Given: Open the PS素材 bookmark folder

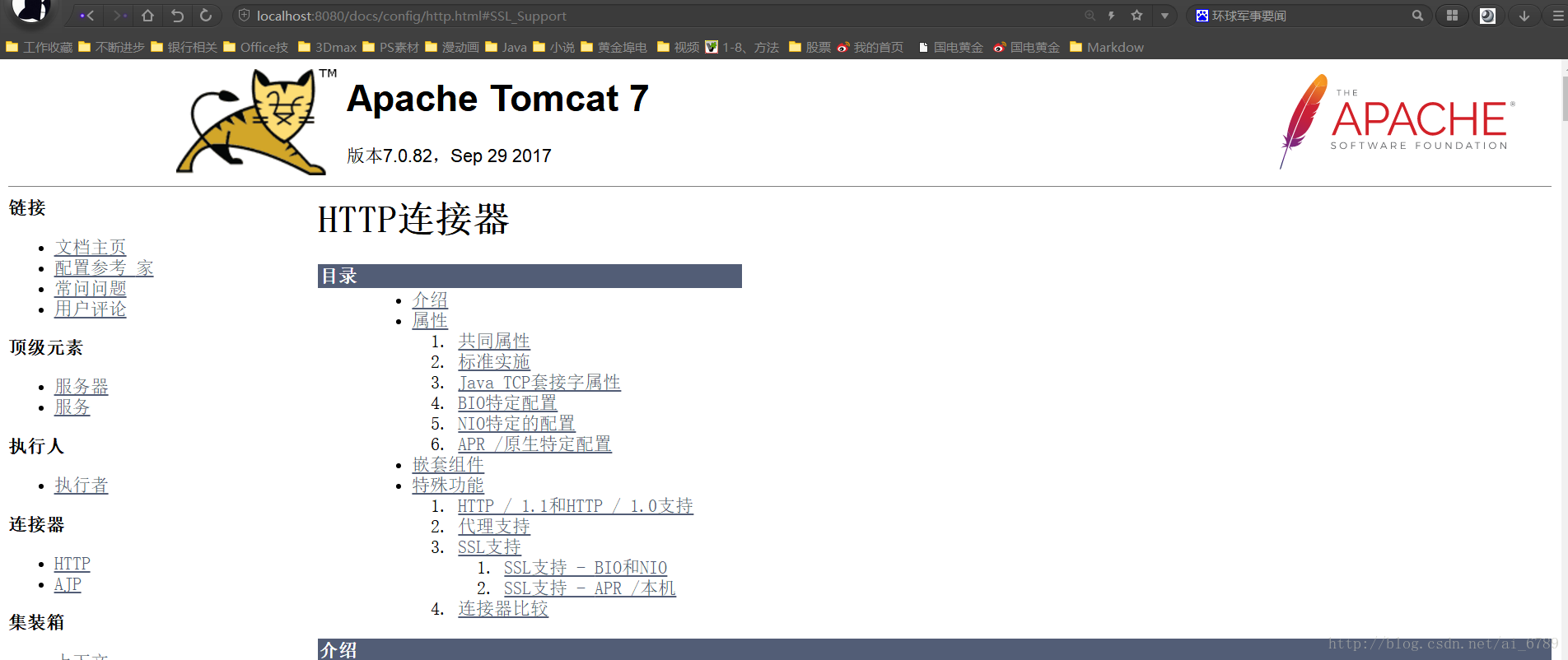Looking at the screenshot, I should click(390, 48).
